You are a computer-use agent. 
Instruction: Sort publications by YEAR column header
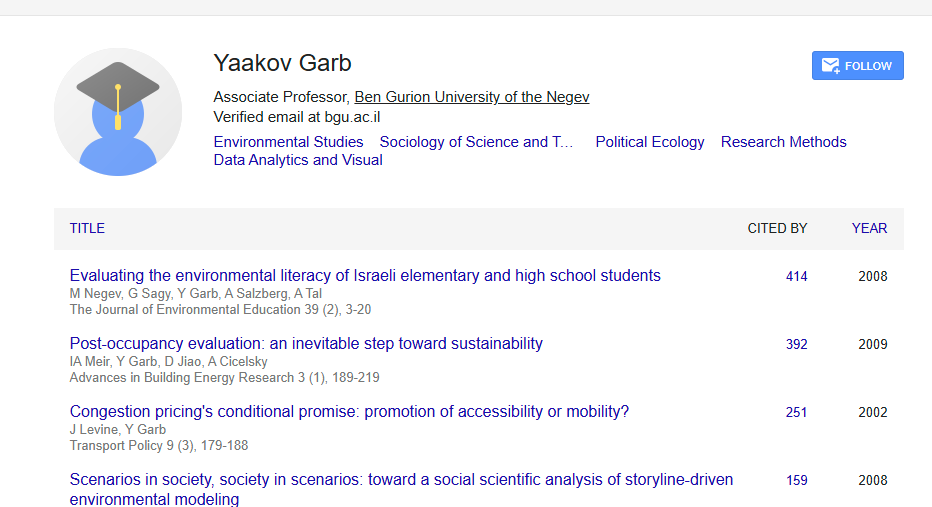[869, 228]
